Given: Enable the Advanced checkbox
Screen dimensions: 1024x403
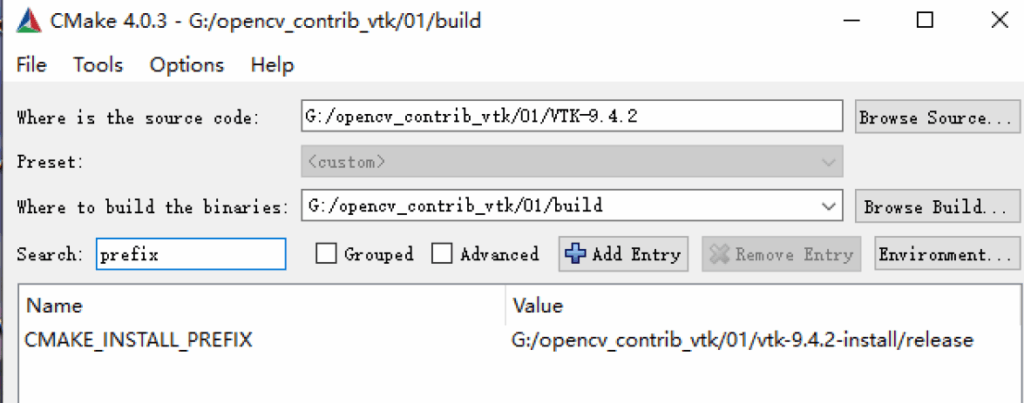Looking at the screenshot, I should 442,253.
